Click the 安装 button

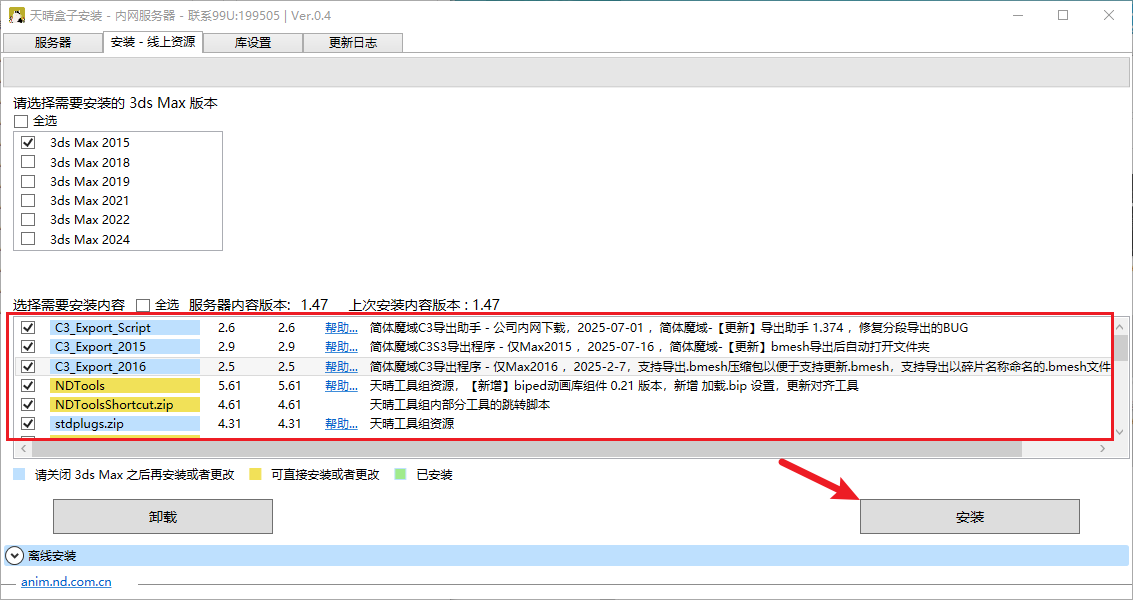(969, 517)
